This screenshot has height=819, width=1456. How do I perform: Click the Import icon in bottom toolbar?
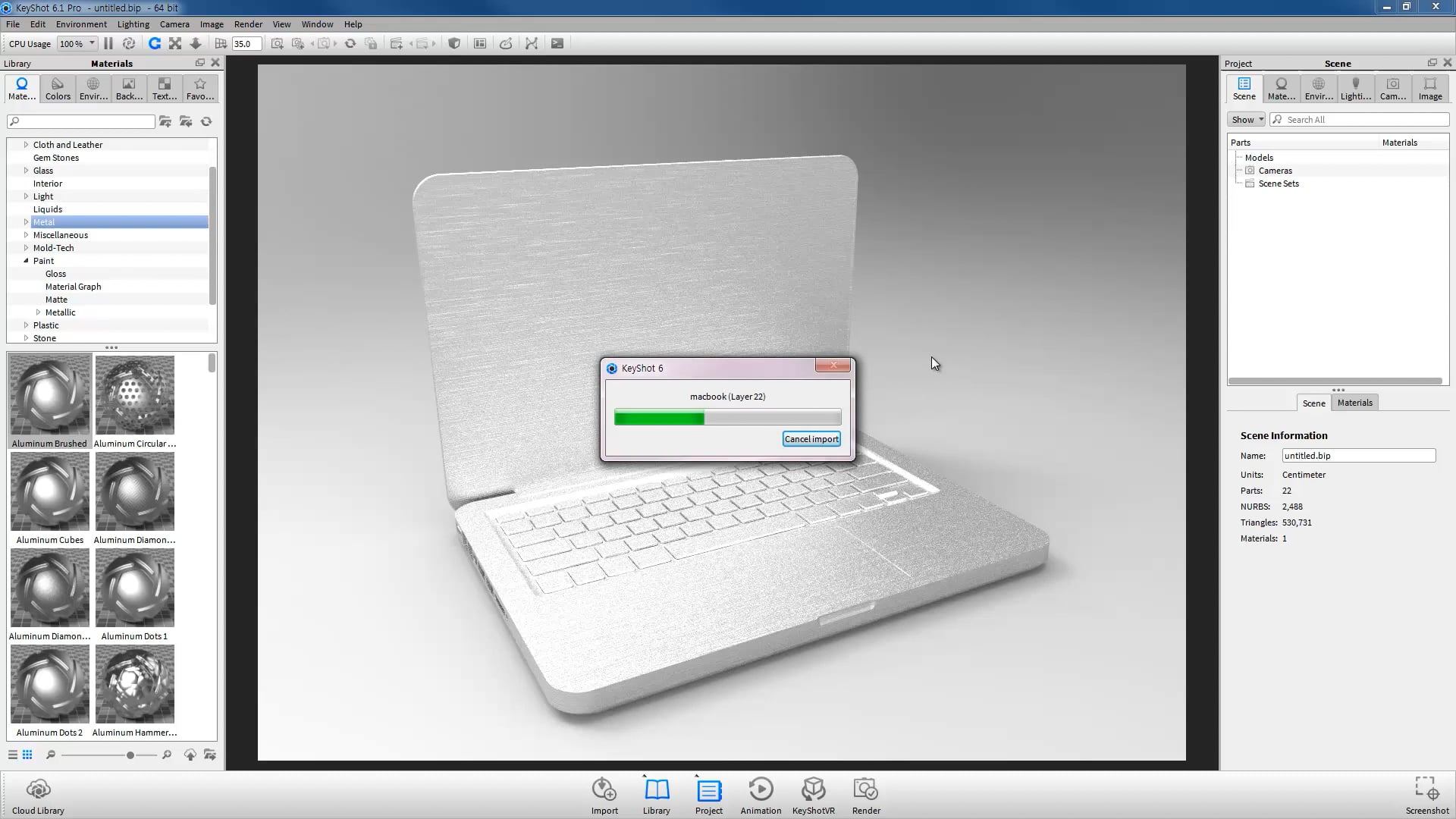pyautogui.click(x=604, y=795)
